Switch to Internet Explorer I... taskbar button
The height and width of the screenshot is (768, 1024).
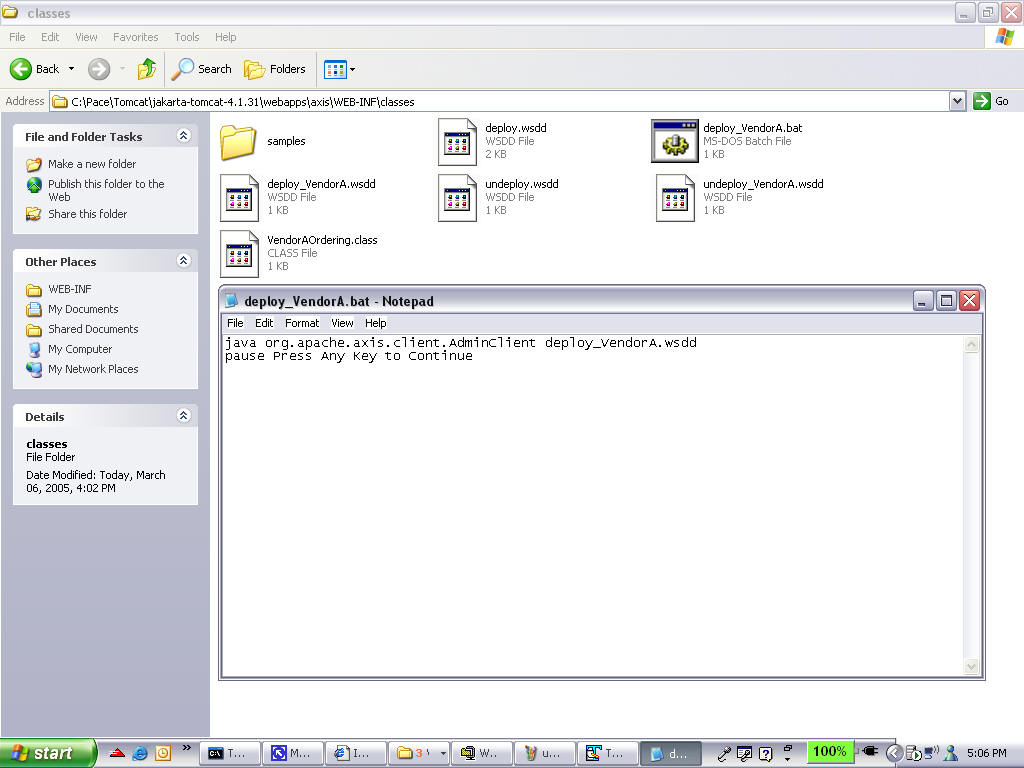pyautogui.click(x=356, y=753)
